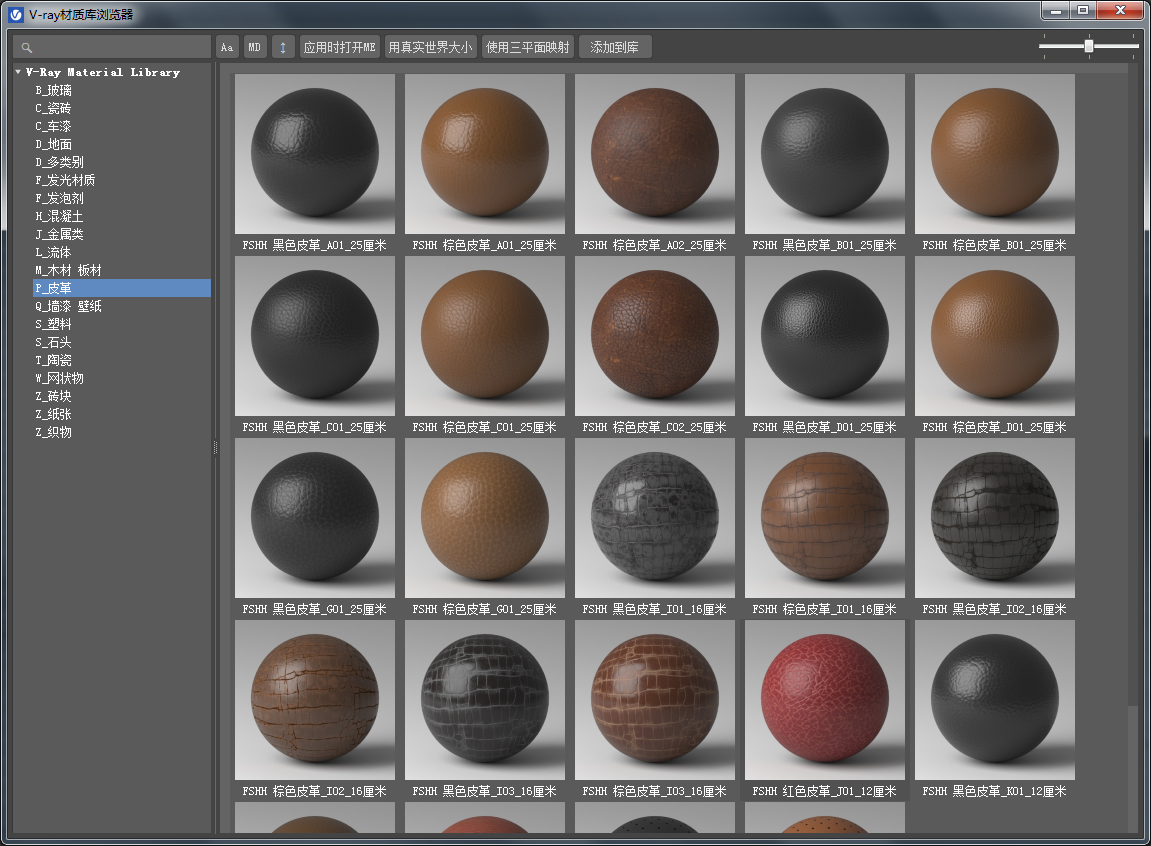Select the 黑色皮革_G01_25厘米 material thumbnail
This screenshot has height=846, width=1151.
pos(315,518)
